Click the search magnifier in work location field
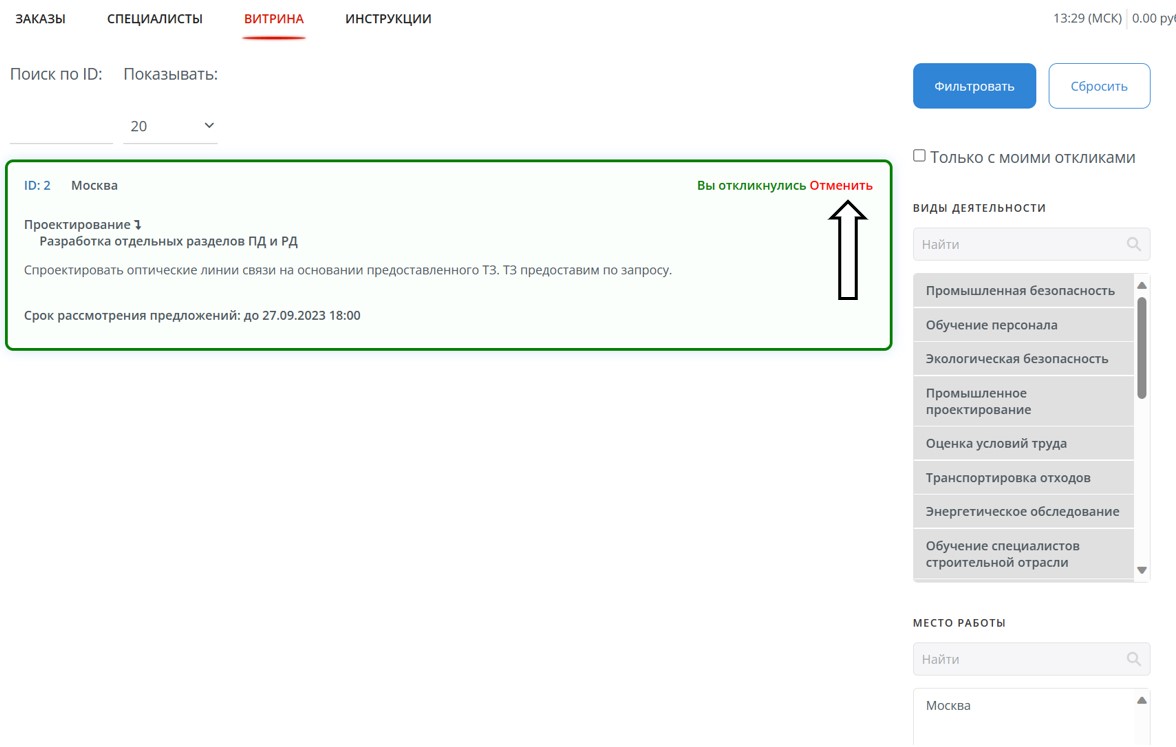Screen dimensions: 1176x747 [x=1133, y=659]
